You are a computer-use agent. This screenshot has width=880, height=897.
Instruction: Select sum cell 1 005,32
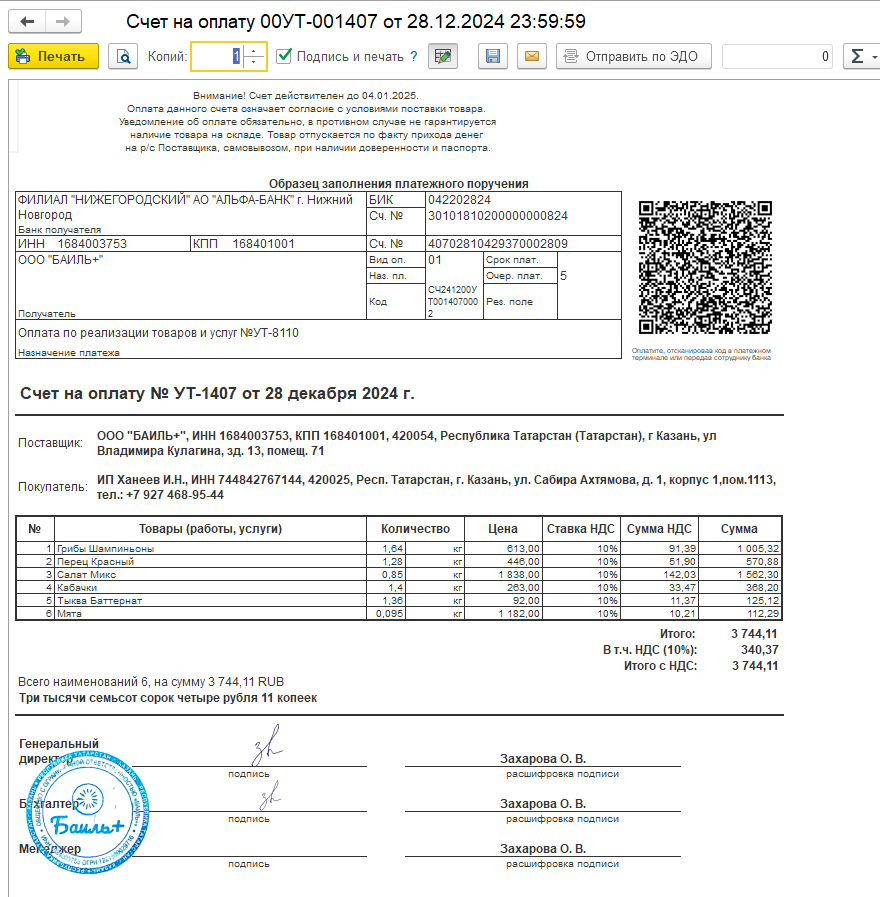pyautogui.click(x=740, y=548)
